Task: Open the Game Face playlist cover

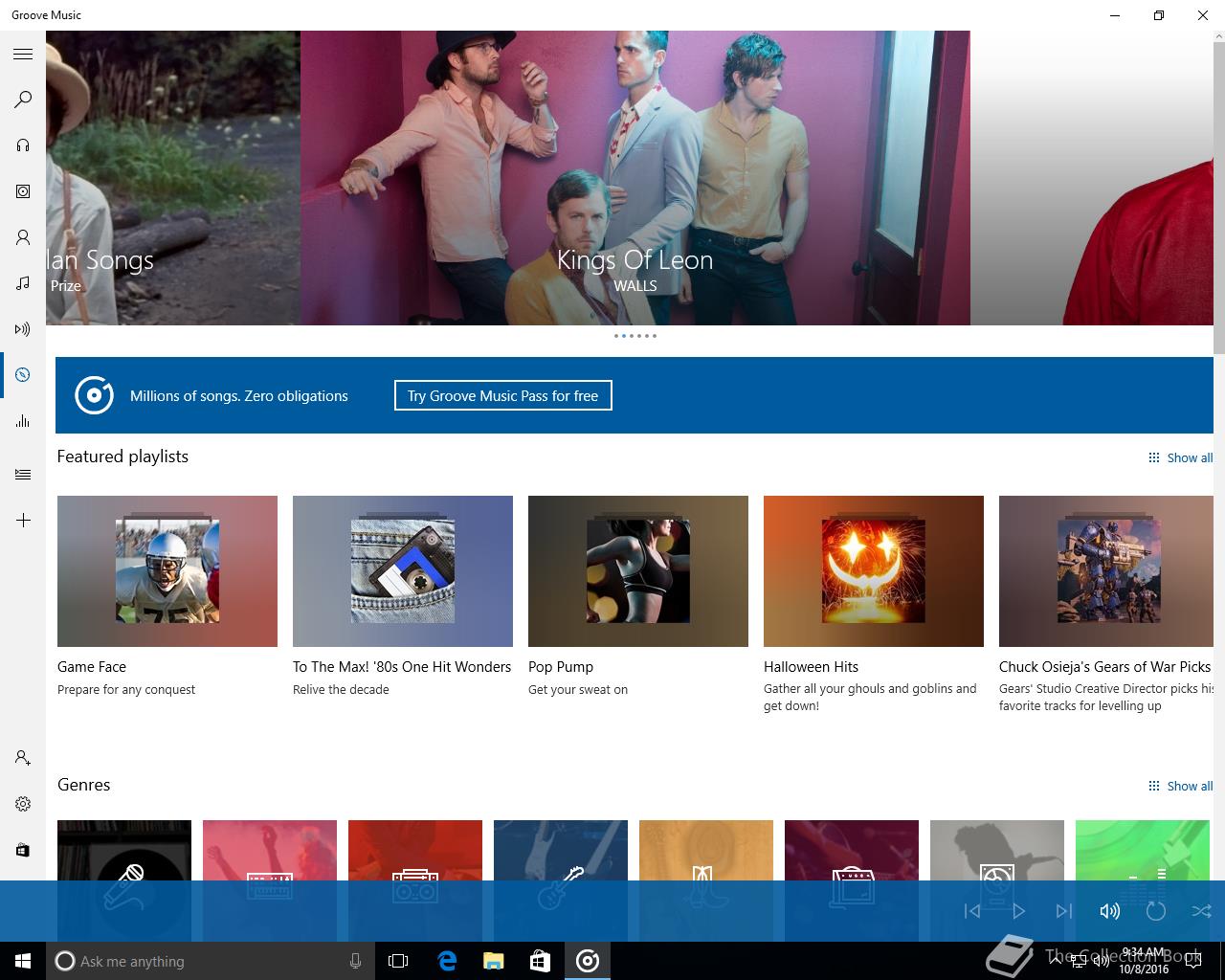Action: click(167, 571)
